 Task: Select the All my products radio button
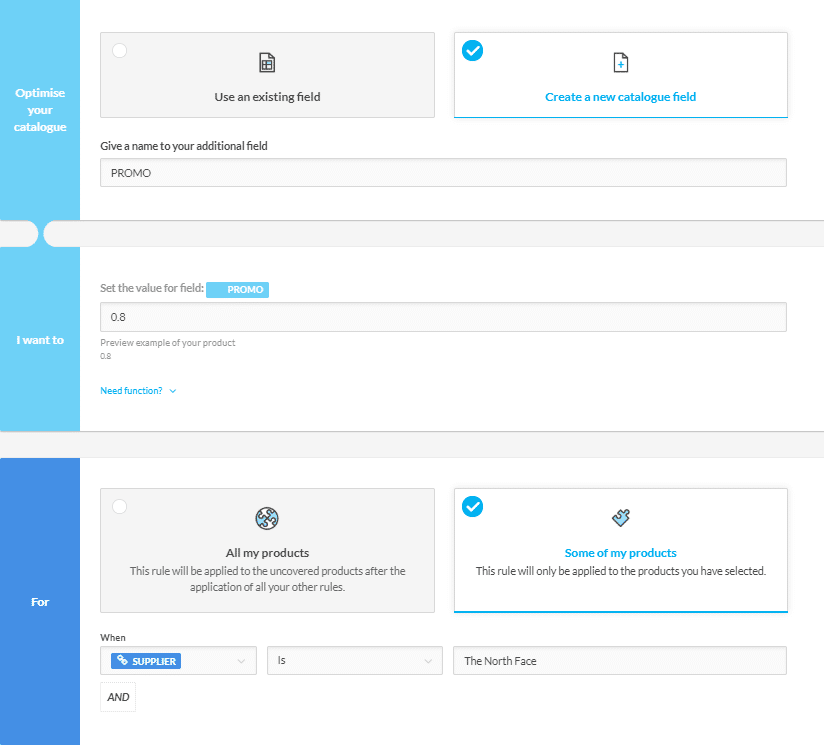pyautogui.click(x=119, y=506)
